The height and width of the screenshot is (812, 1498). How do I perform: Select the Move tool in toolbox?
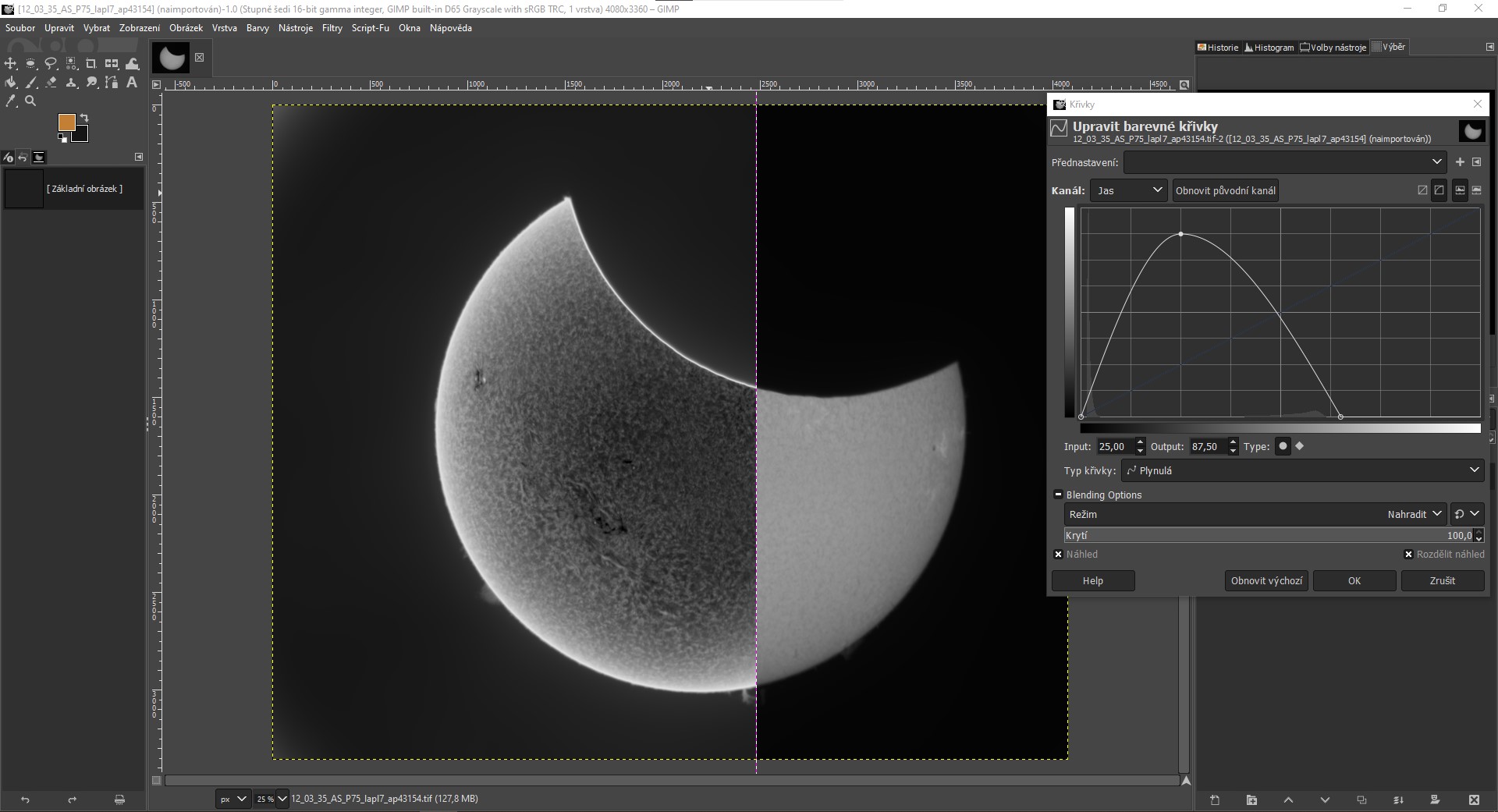[11, 63]
